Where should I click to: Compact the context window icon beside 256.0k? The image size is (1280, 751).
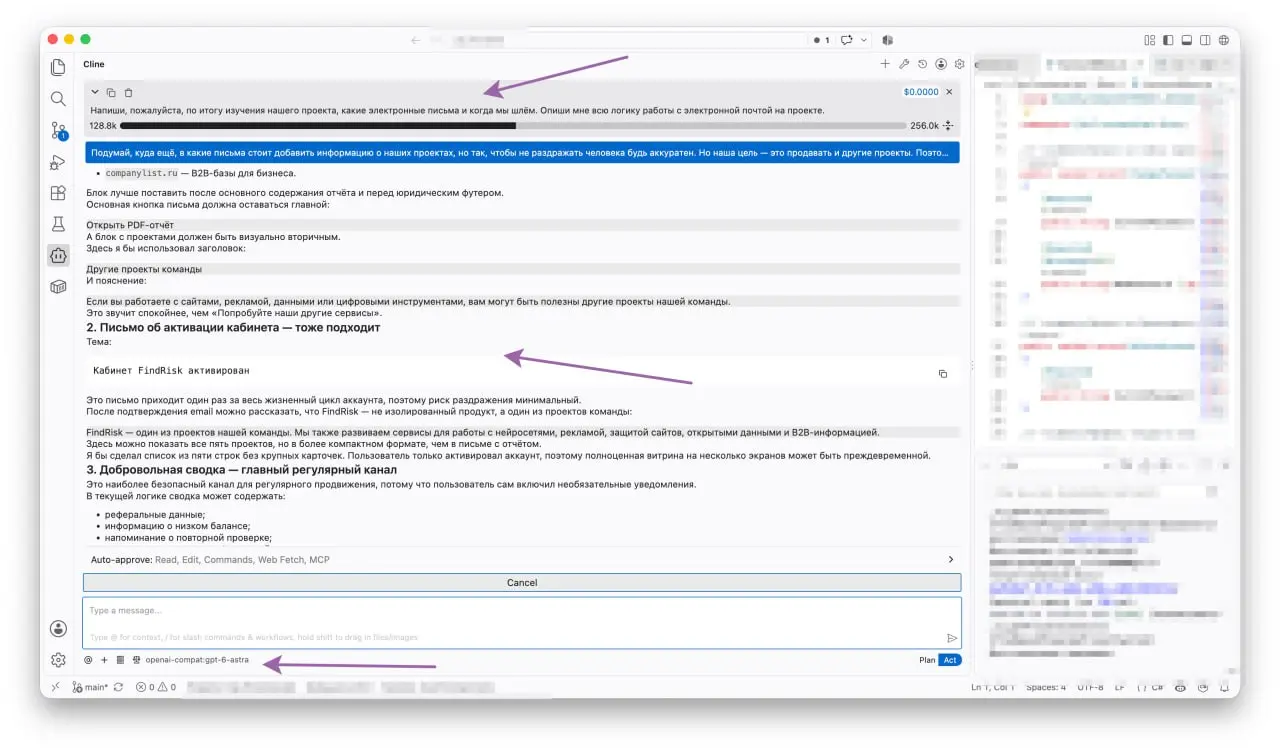(x=948, y=126)
